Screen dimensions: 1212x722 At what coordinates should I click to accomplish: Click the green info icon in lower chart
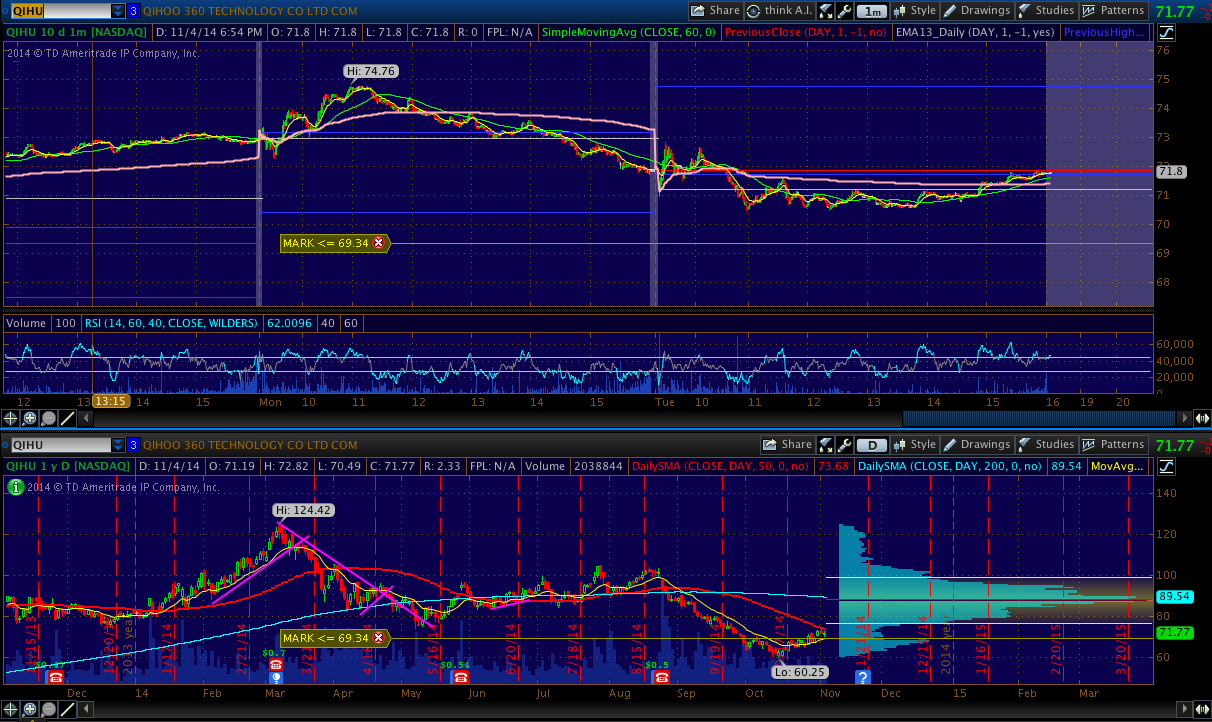click(x=15, y=487)
